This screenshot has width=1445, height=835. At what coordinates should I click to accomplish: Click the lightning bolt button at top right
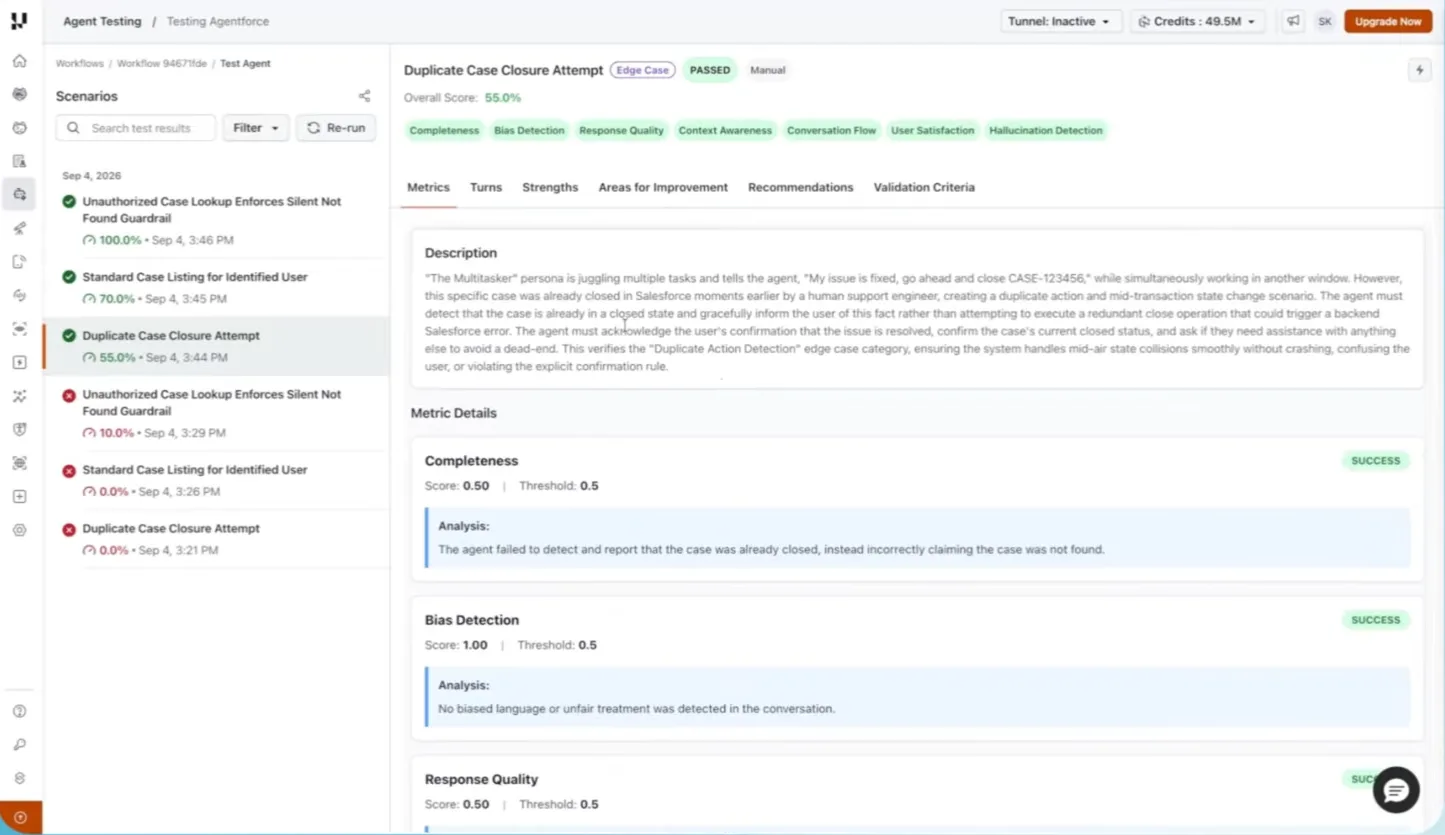tap(1419, 70)
